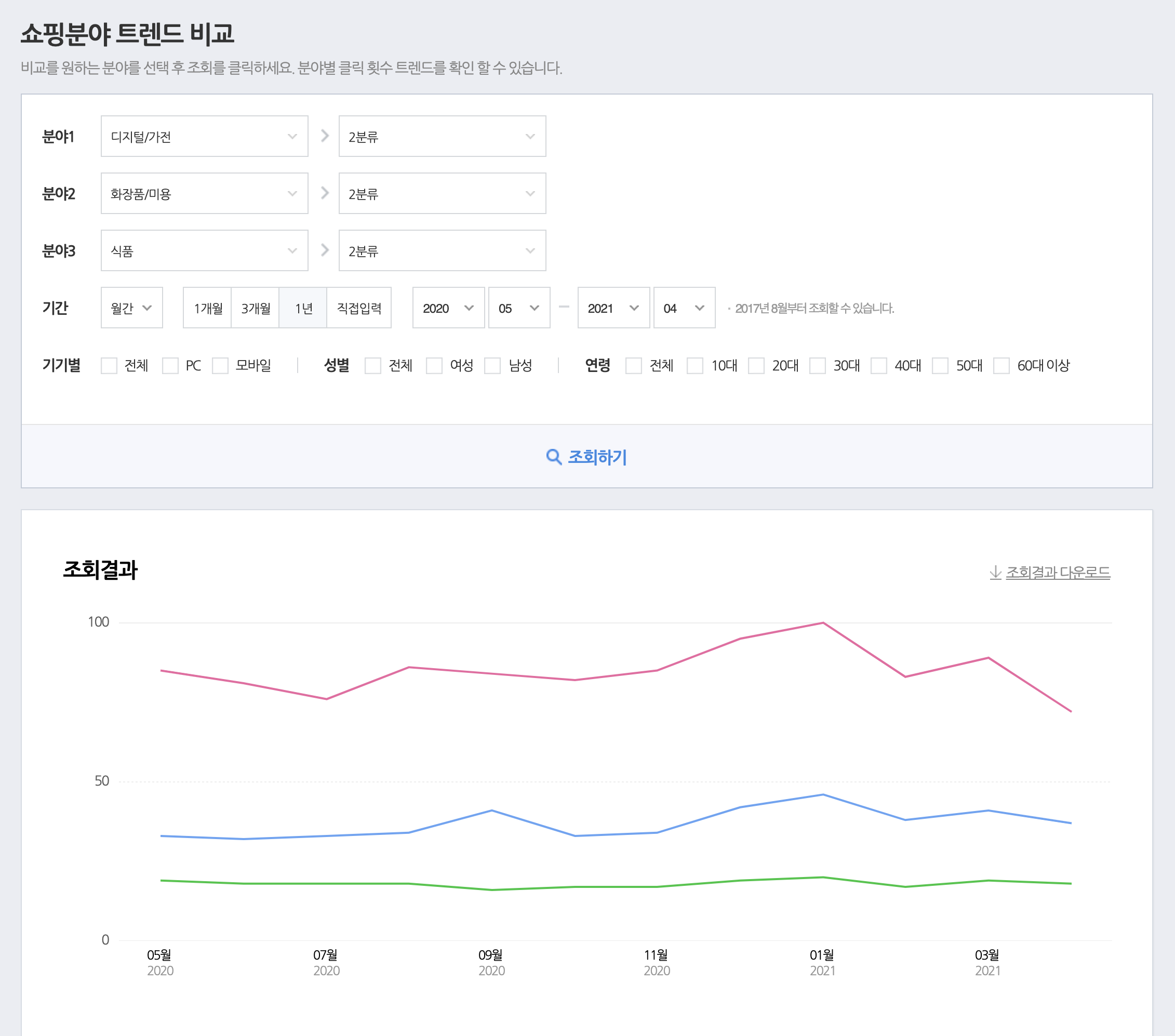Open the 디지털/가전 category dropdown
Screen dimensions: 1175x1036
click(204, 136)
